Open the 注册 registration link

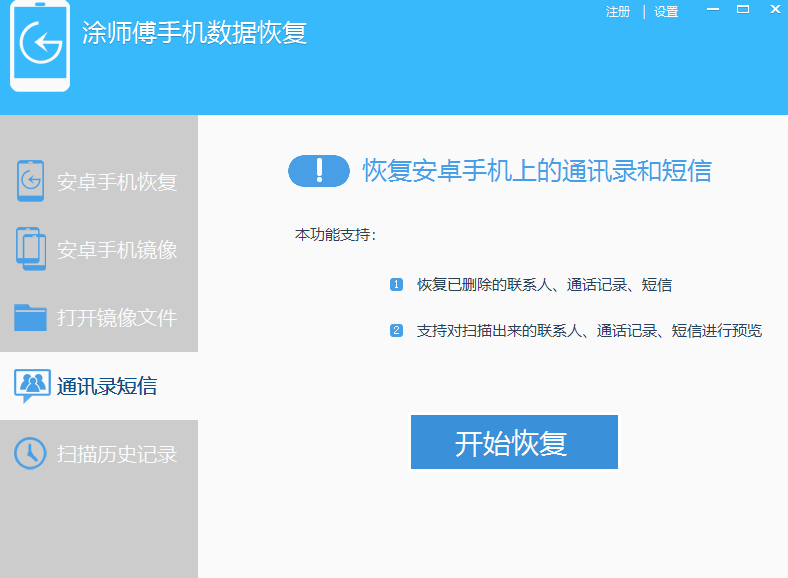(618, 12)
